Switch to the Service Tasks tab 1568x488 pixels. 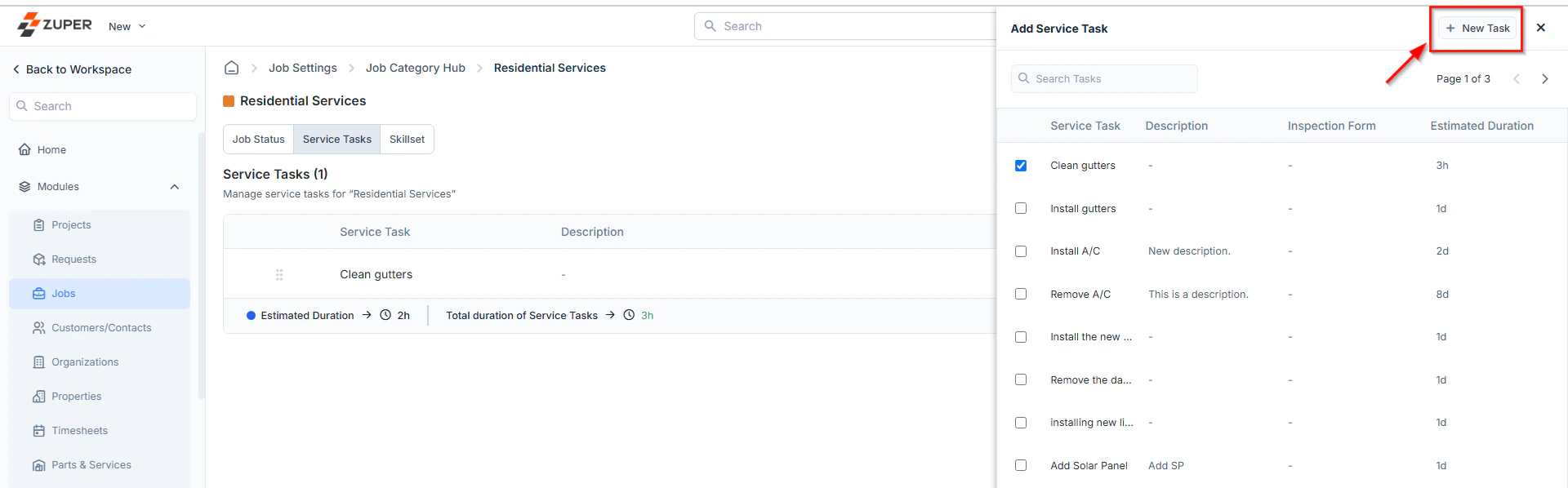tap(337, 140)
